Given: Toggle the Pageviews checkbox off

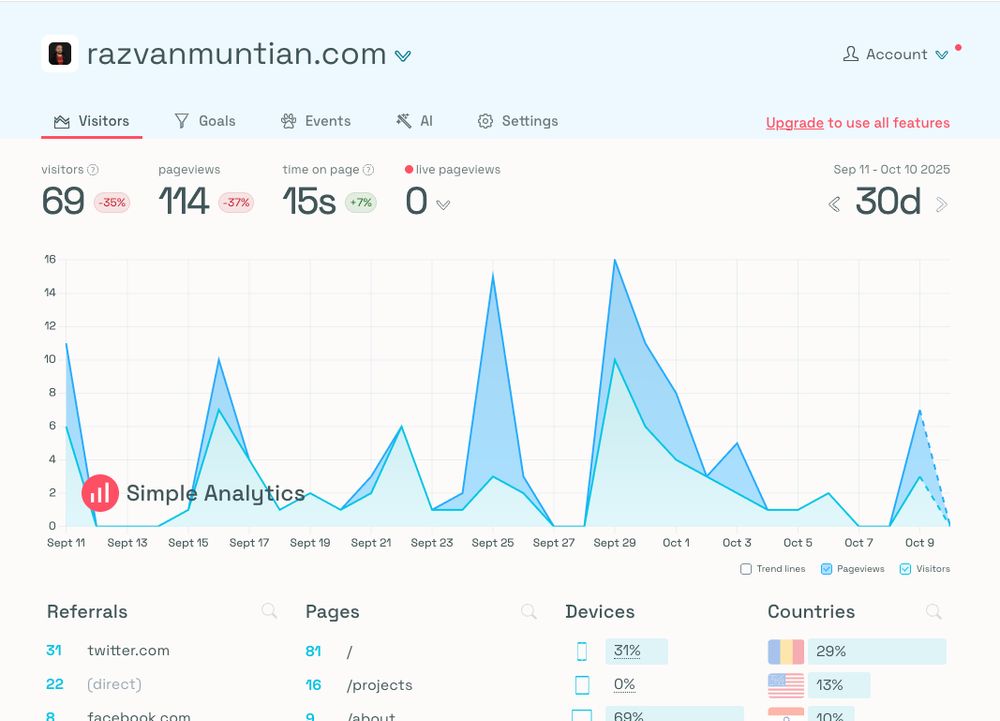Looking at the screenshot, I should (x=826, y=569).
